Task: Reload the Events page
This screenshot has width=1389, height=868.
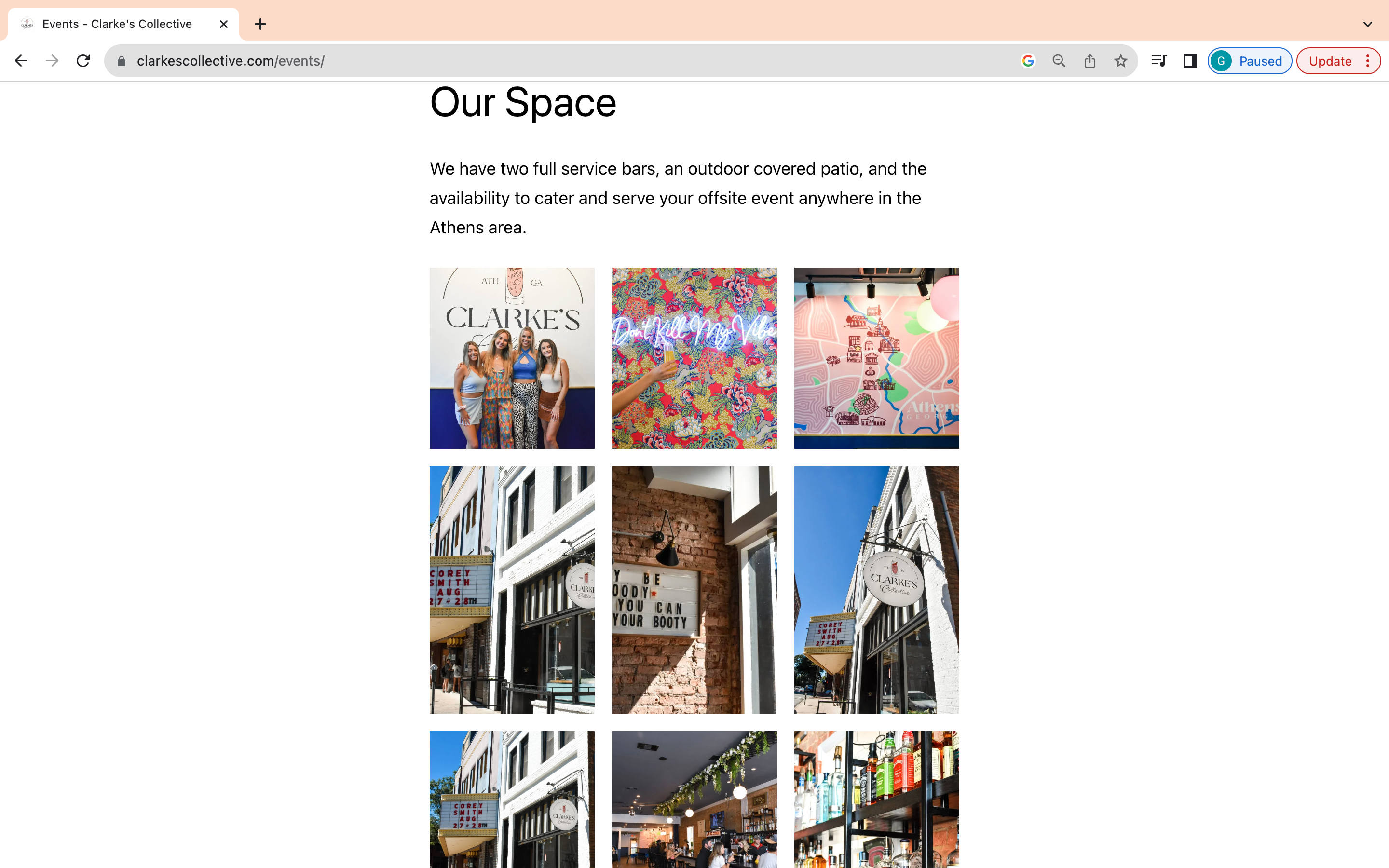Action: tap(83, 61)
